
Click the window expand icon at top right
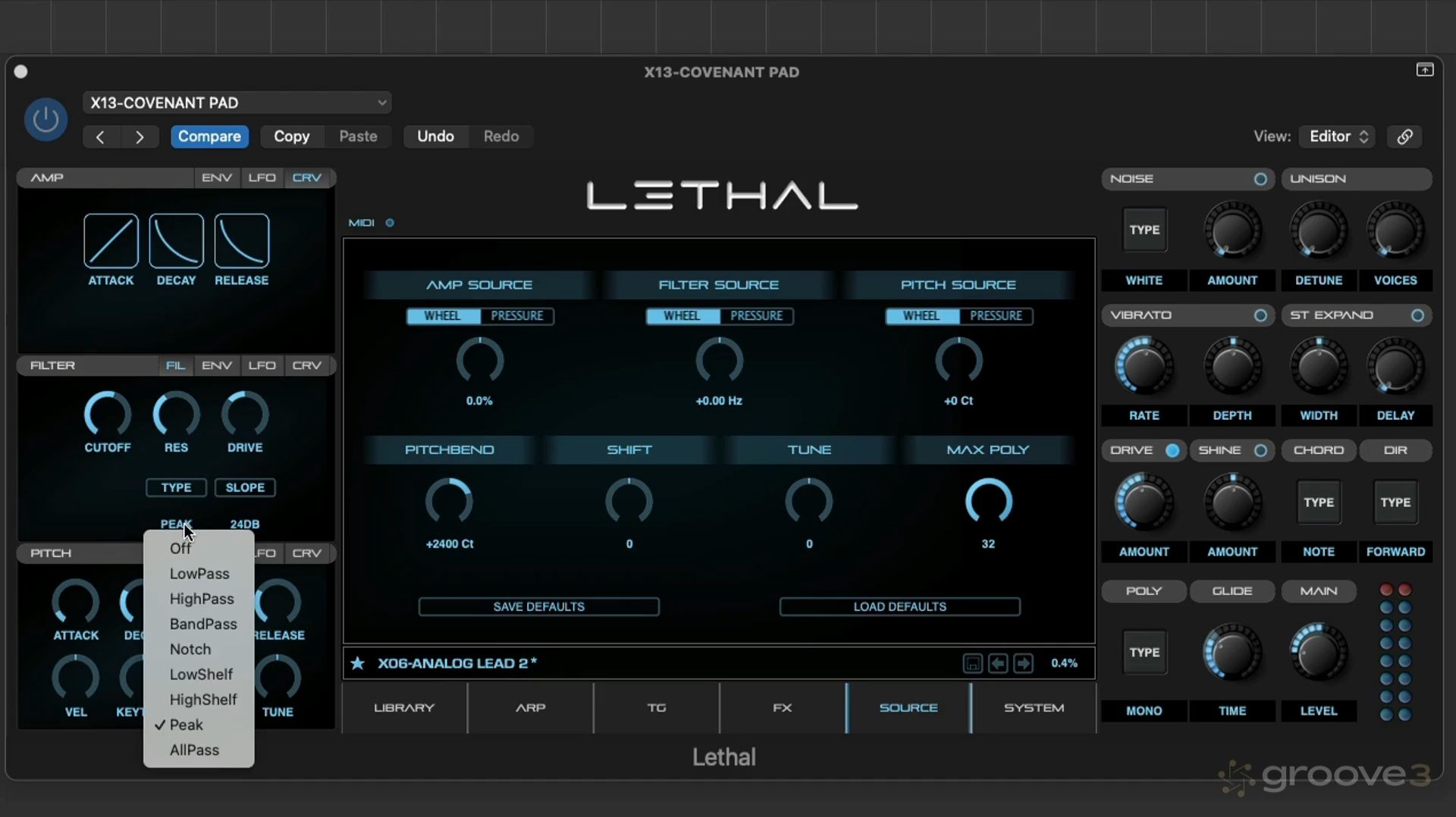(1425, 70)
